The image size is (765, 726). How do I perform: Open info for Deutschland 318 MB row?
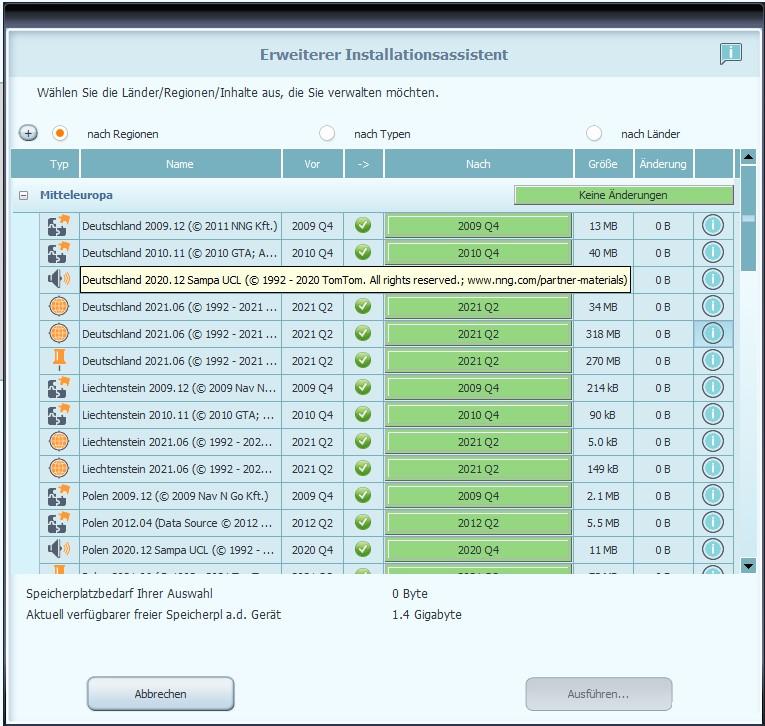712,334
